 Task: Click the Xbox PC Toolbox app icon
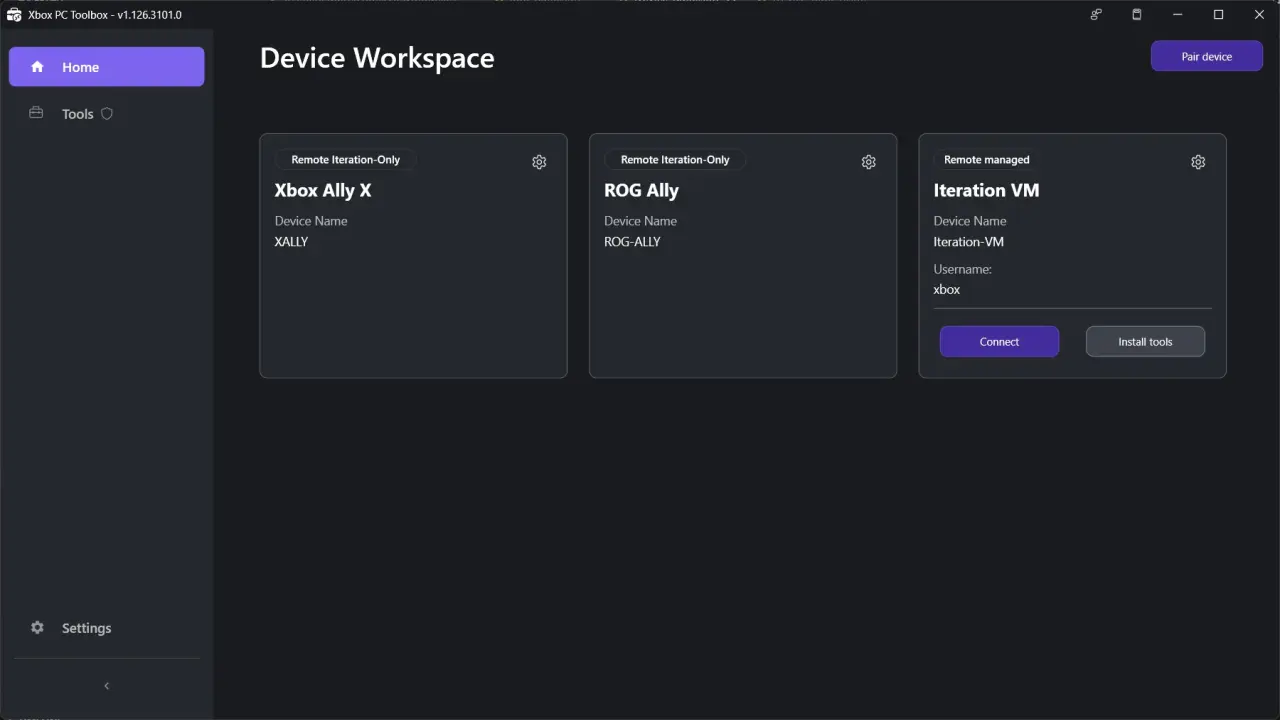tap(14, 14)
